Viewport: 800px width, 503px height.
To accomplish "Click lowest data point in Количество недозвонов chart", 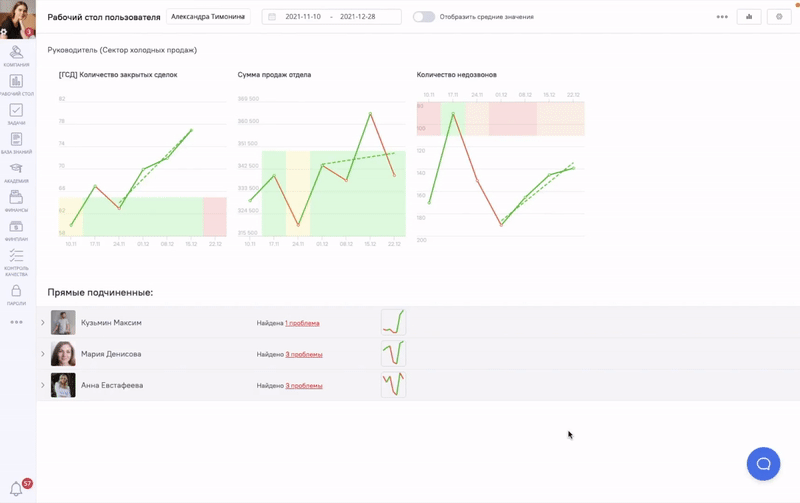I will tap(501, 224).
